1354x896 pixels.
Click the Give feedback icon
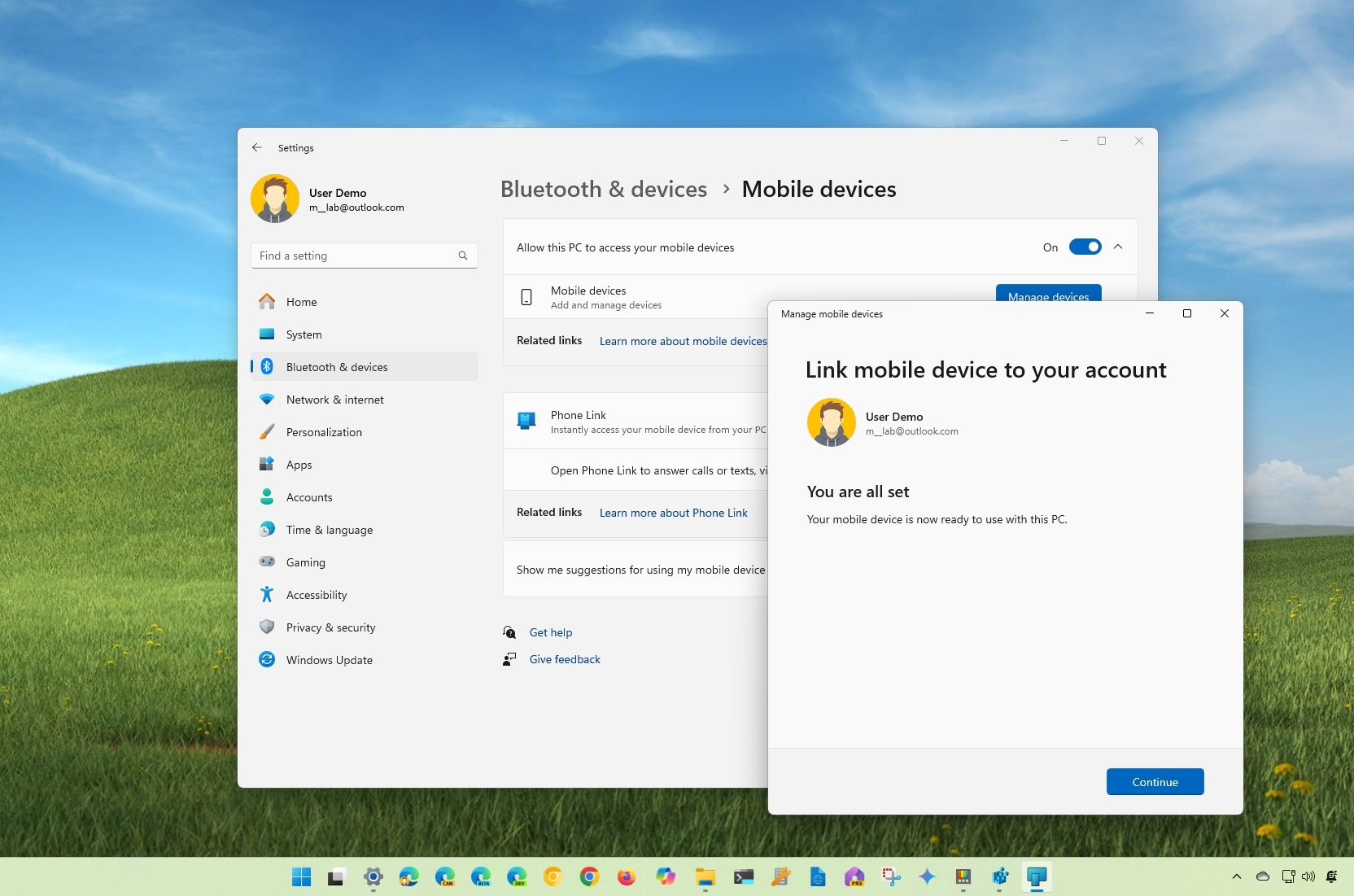pos(509,659)
